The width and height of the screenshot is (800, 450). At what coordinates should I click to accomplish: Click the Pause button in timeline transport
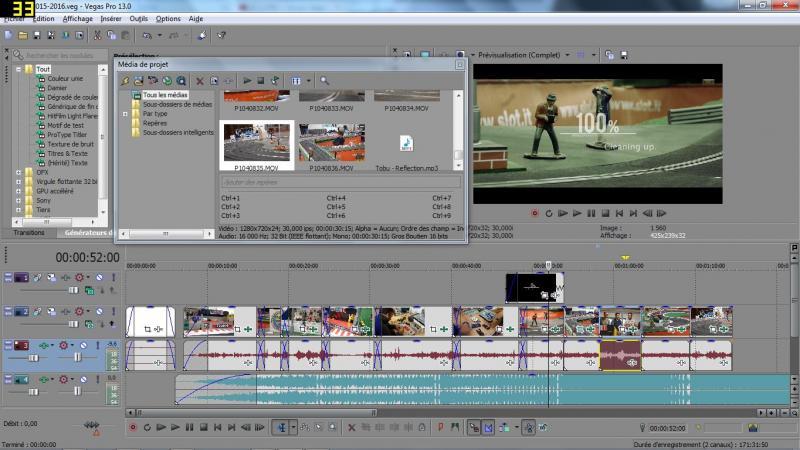187,428
